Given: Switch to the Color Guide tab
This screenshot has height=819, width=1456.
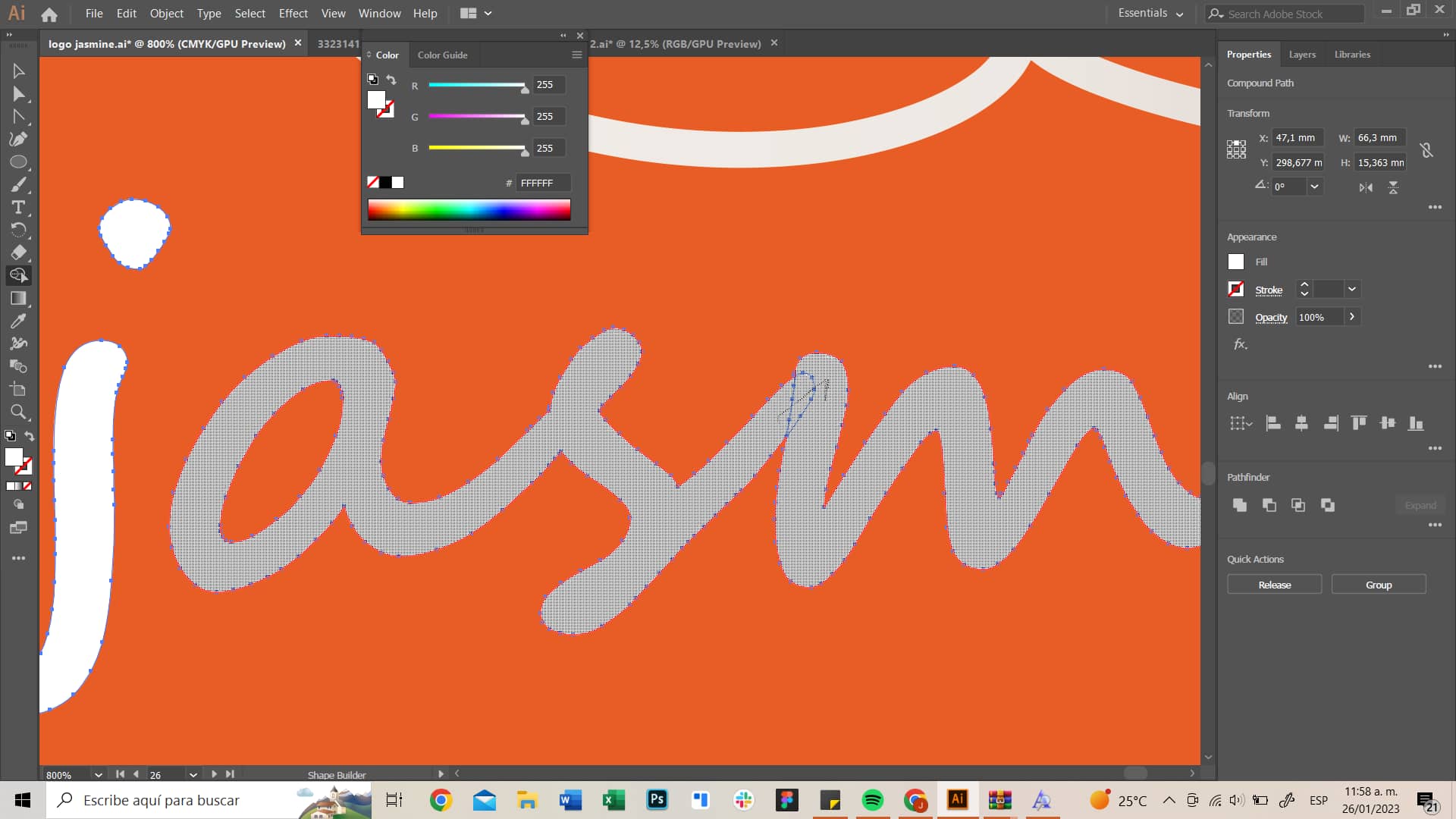Looking at the screenshot, I should pos(442,55).
